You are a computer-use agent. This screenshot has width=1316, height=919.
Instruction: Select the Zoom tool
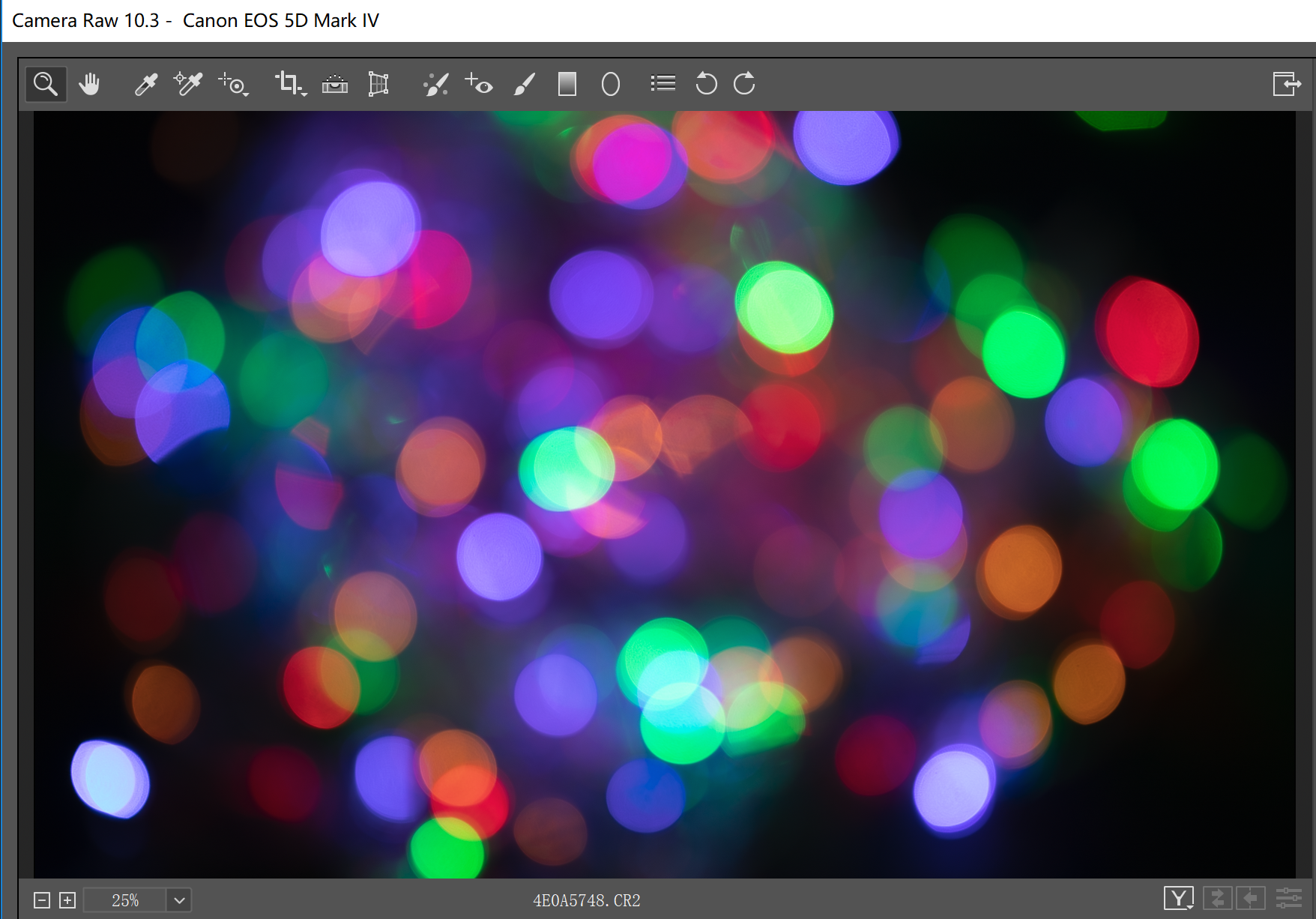46,84
